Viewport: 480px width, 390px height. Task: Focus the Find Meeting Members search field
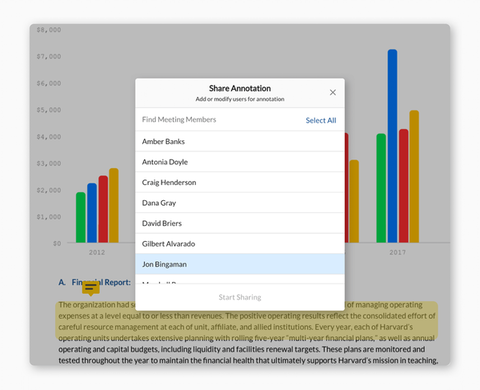[220, 120]
